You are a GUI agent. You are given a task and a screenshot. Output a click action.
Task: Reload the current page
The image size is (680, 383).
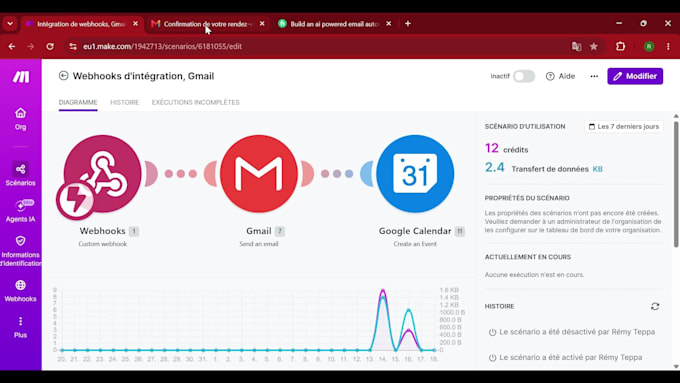[x=50, y=46]
